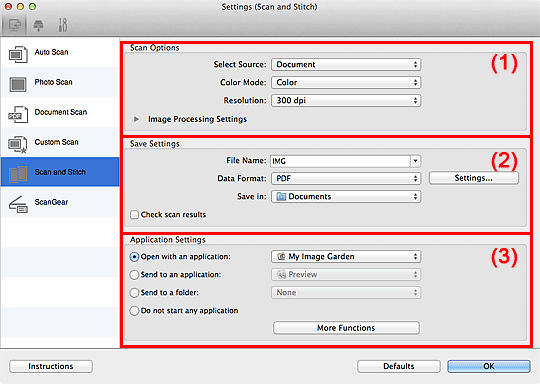Click inside the File Name field
The width and height of the screenshot is (540, 384).
pos(340,161)
